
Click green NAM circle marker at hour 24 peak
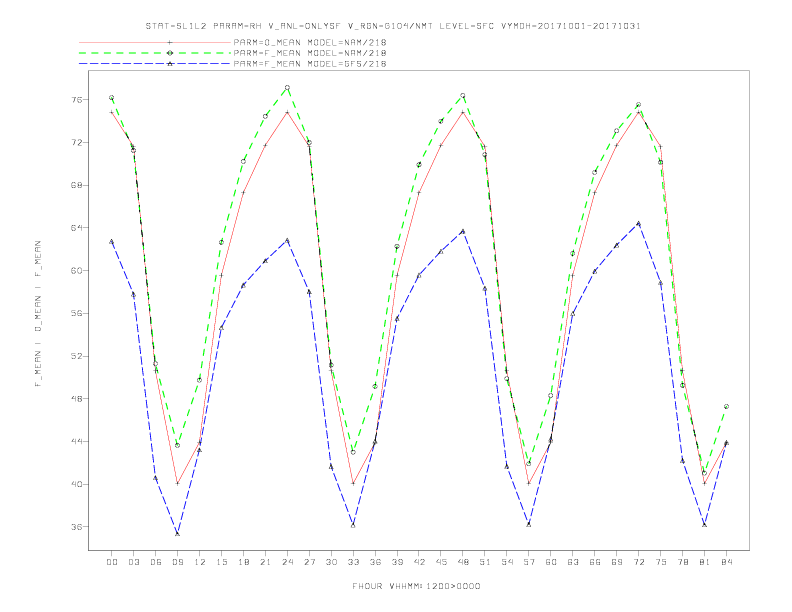287,88
